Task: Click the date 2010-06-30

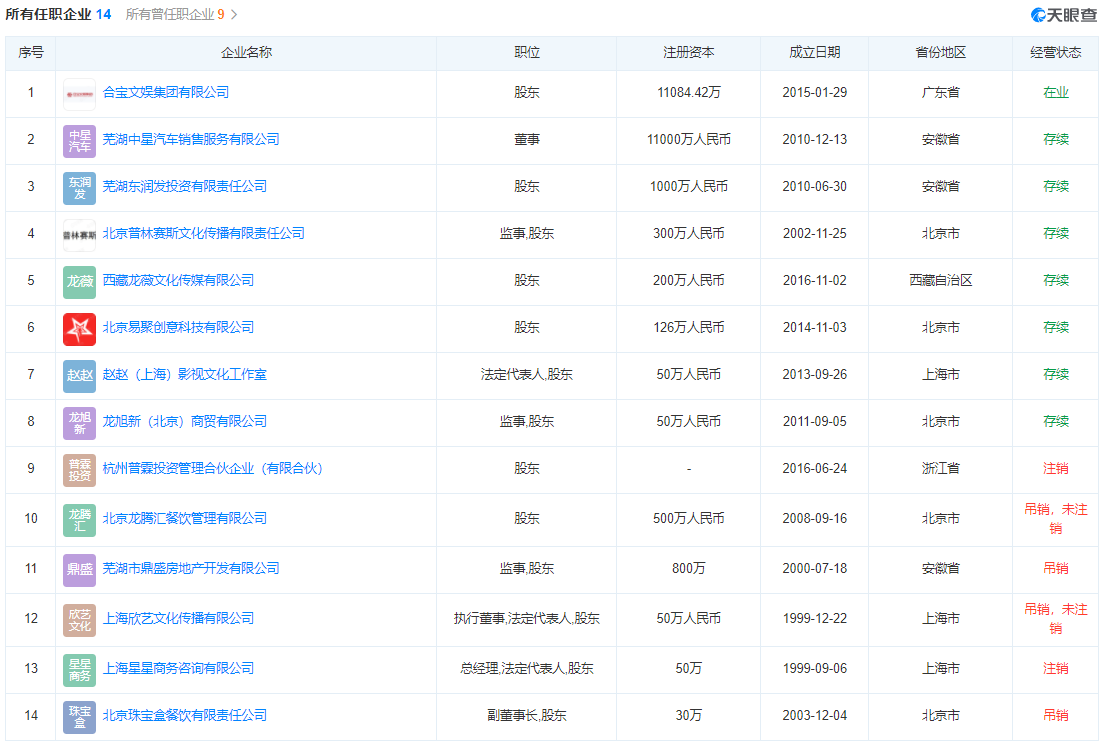Action: point(815,186)
